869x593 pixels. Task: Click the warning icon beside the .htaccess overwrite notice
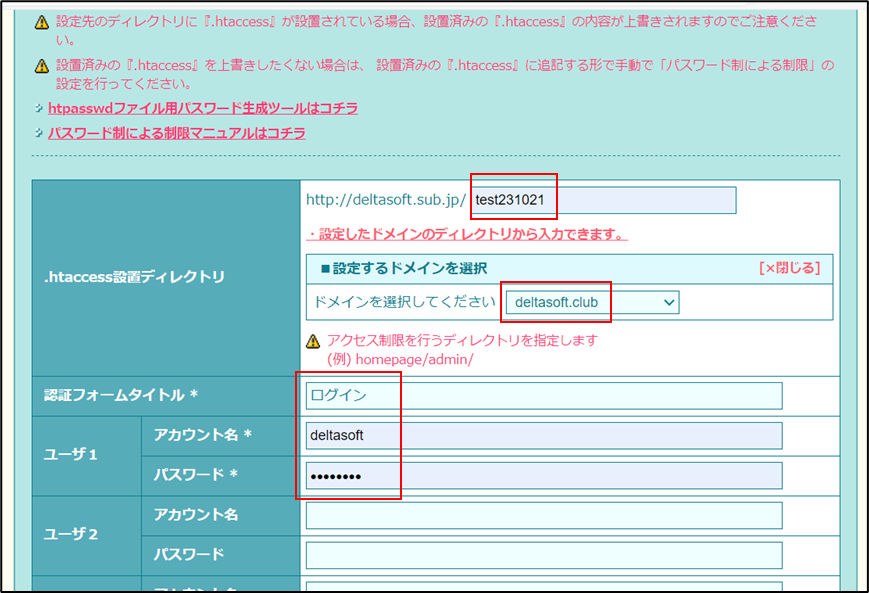[x=41, y=22]
